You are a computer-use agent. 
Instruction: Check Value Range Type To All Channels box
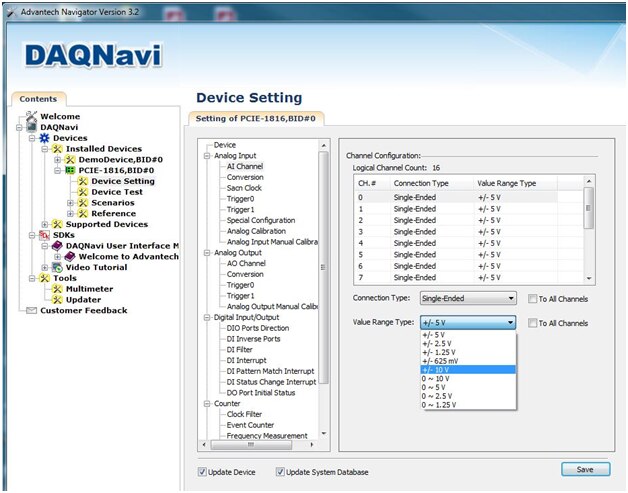[x=532, y=323]
